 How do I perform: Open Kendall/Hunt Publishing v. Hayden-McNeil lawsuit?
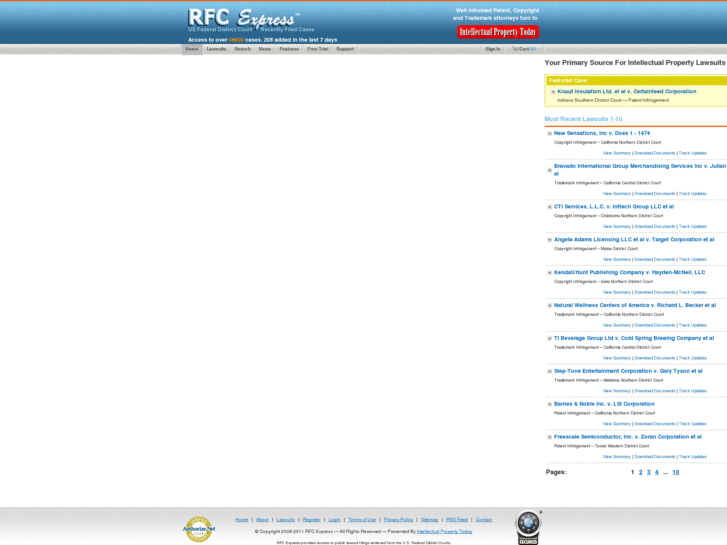[x=630, y=272]
